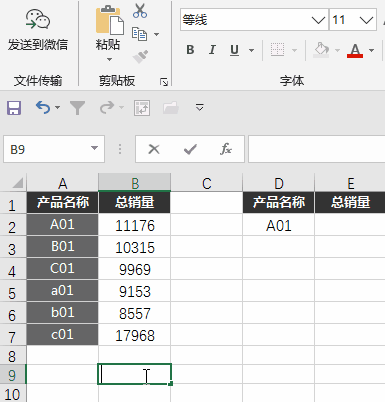The image size is (385, 402).
Task: Click the Redo arrow icon
Action: coord(107,108)
